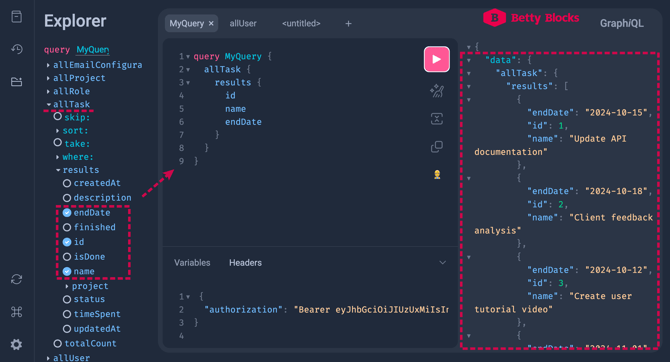The height and width of the screenshot is (362, 670).
Task: Re-fetch the GraphQL schema
Action: (17, 279)
